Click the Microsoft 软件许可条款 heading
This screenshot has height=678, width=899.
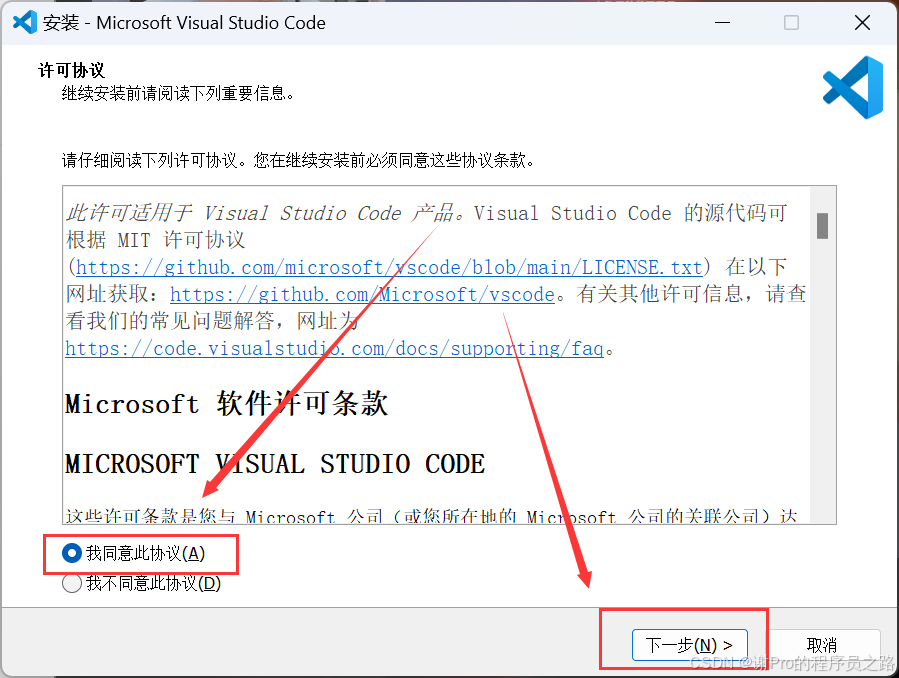tap(226, 403)
